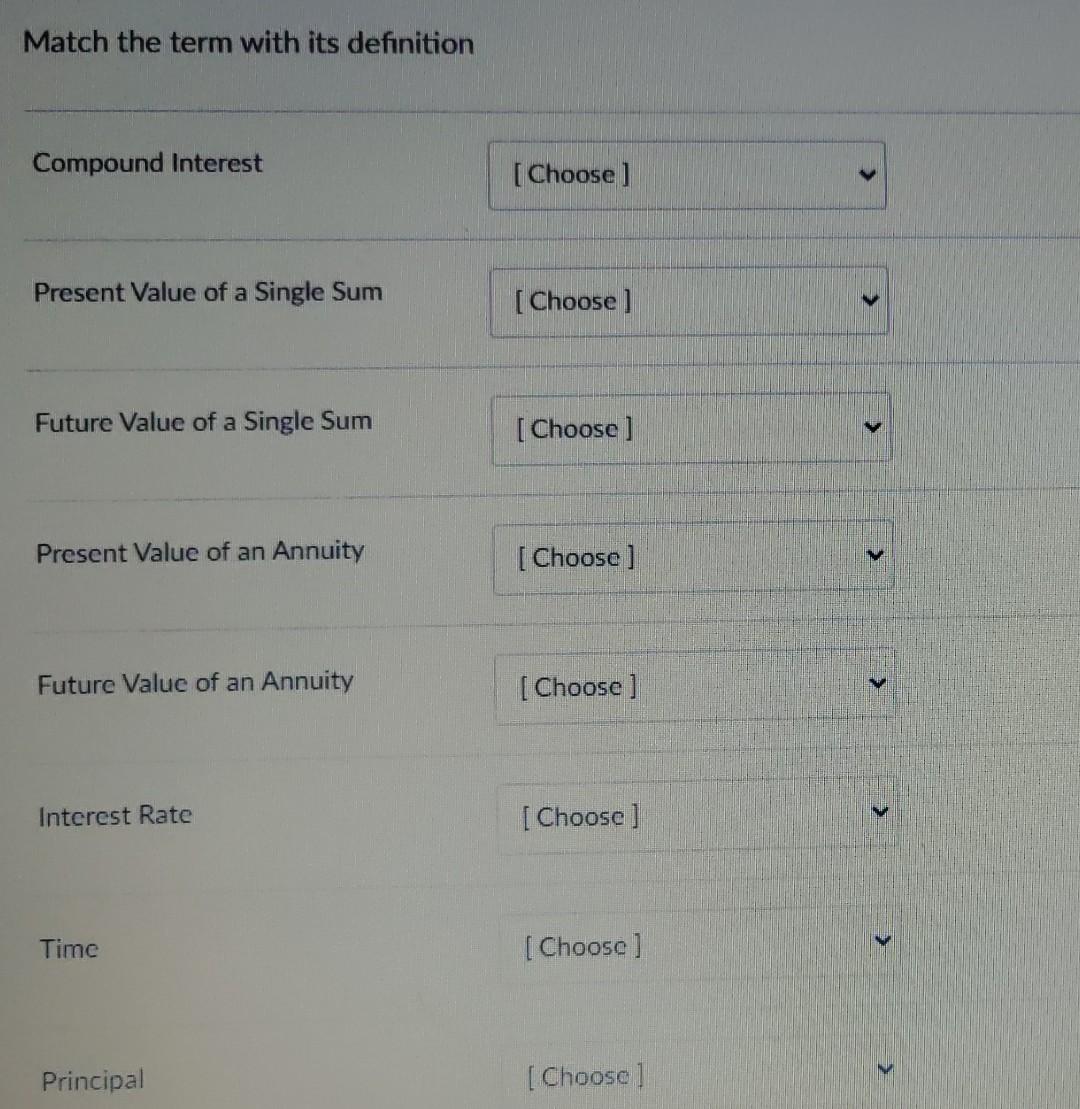Open the Present Value of a Single Sum dropdown
Image resolution: width=1080 pixels, height=1109 pixels.
coord(687,301)
